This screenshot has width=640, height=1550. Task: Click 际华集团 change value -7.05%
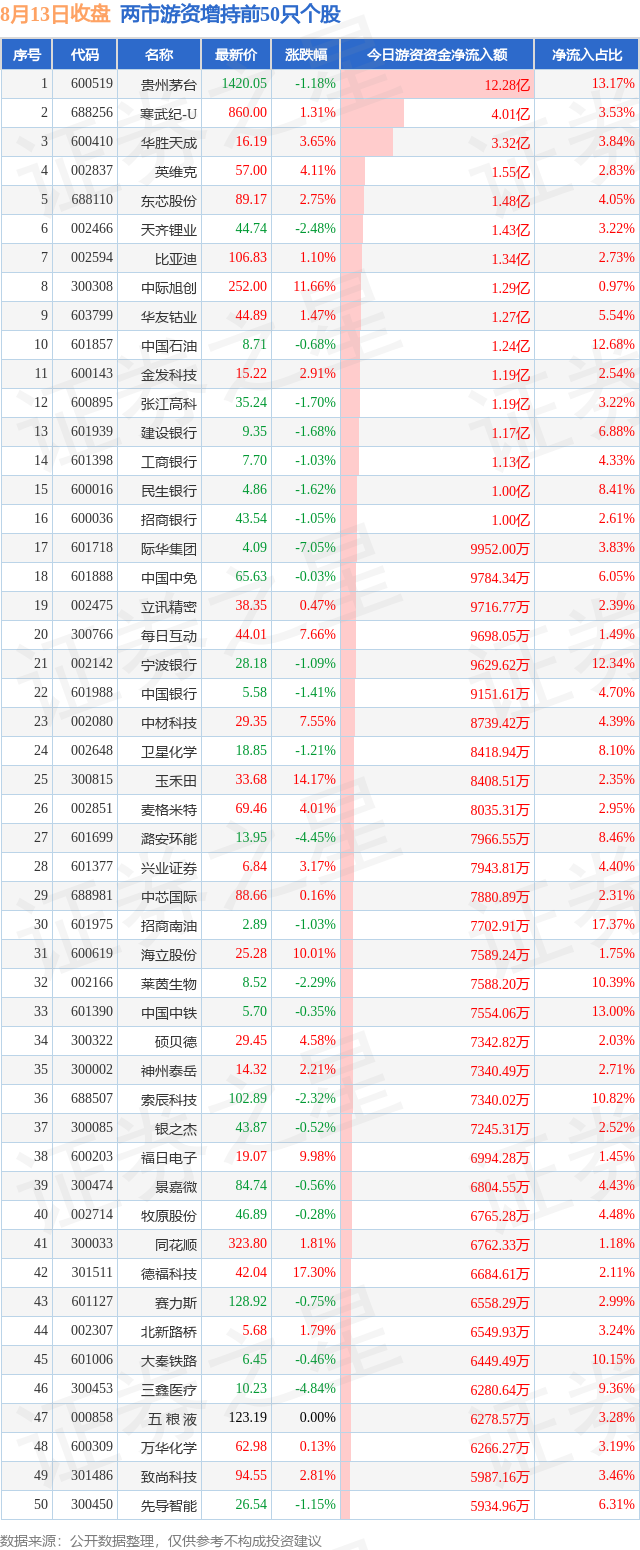317,548
